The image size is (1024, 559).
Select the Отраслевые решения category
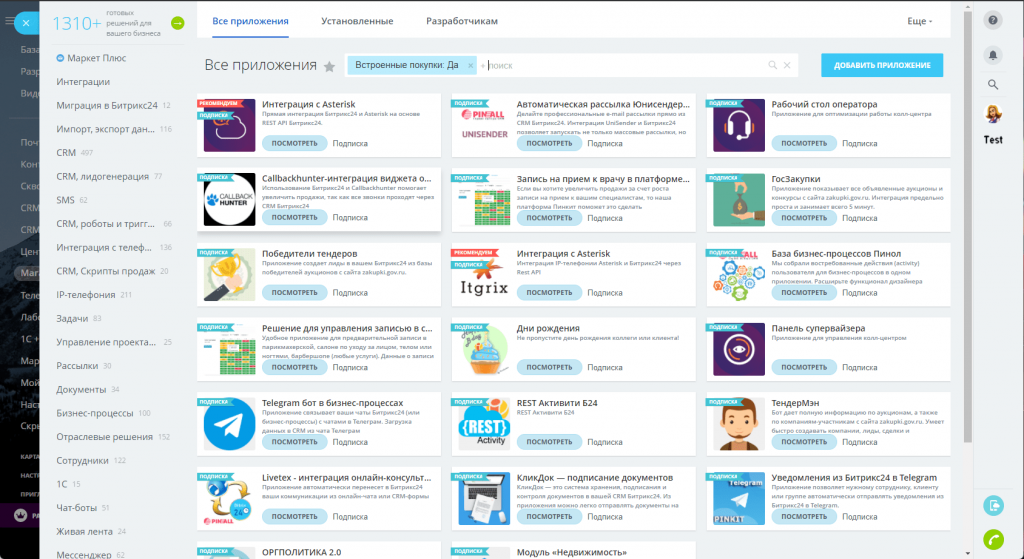pyautogui.click(x=104, y=437)
